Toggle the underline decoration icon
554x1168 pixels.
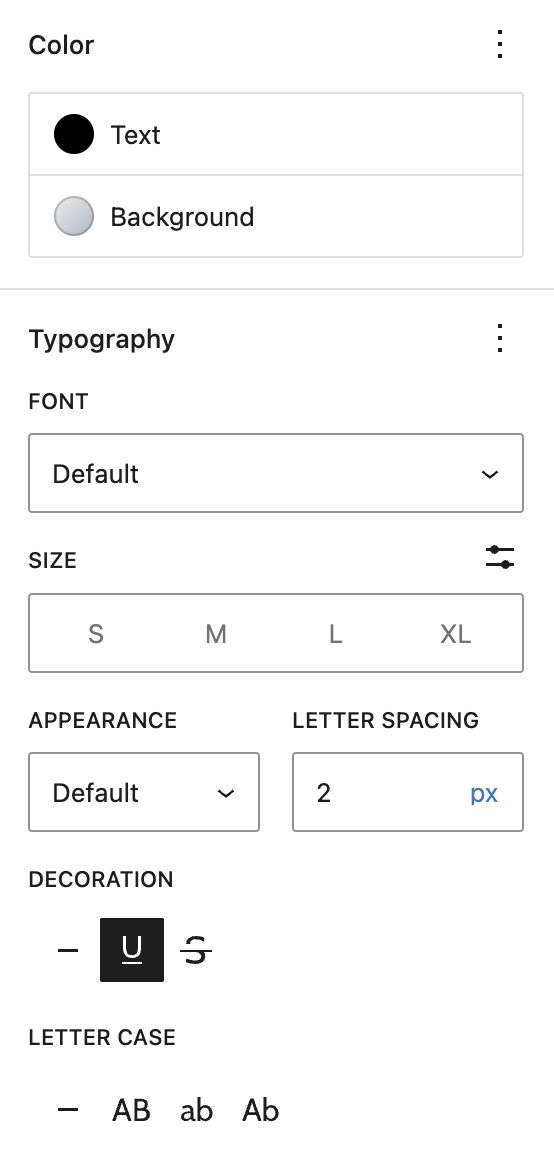pyautogui.click(x=132, y=950)
